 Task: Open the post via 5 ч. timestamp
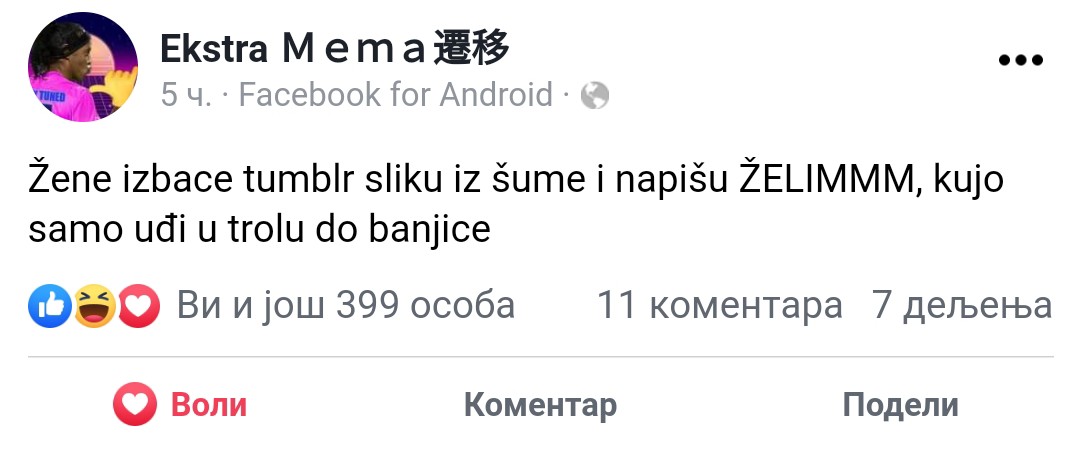point(186,95)
